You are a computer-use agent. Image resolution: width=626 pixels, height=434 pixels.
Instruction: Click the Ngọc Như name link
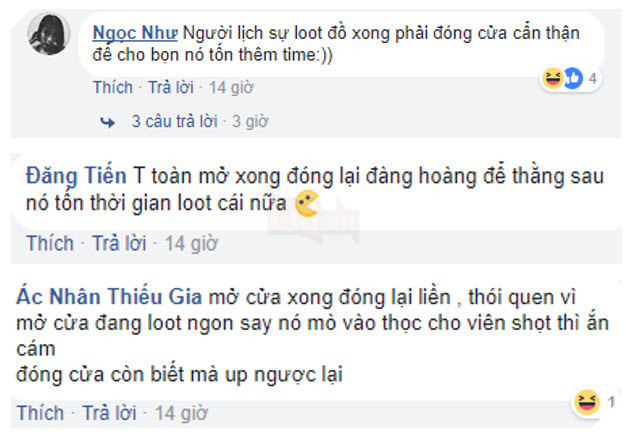point(135,33)
